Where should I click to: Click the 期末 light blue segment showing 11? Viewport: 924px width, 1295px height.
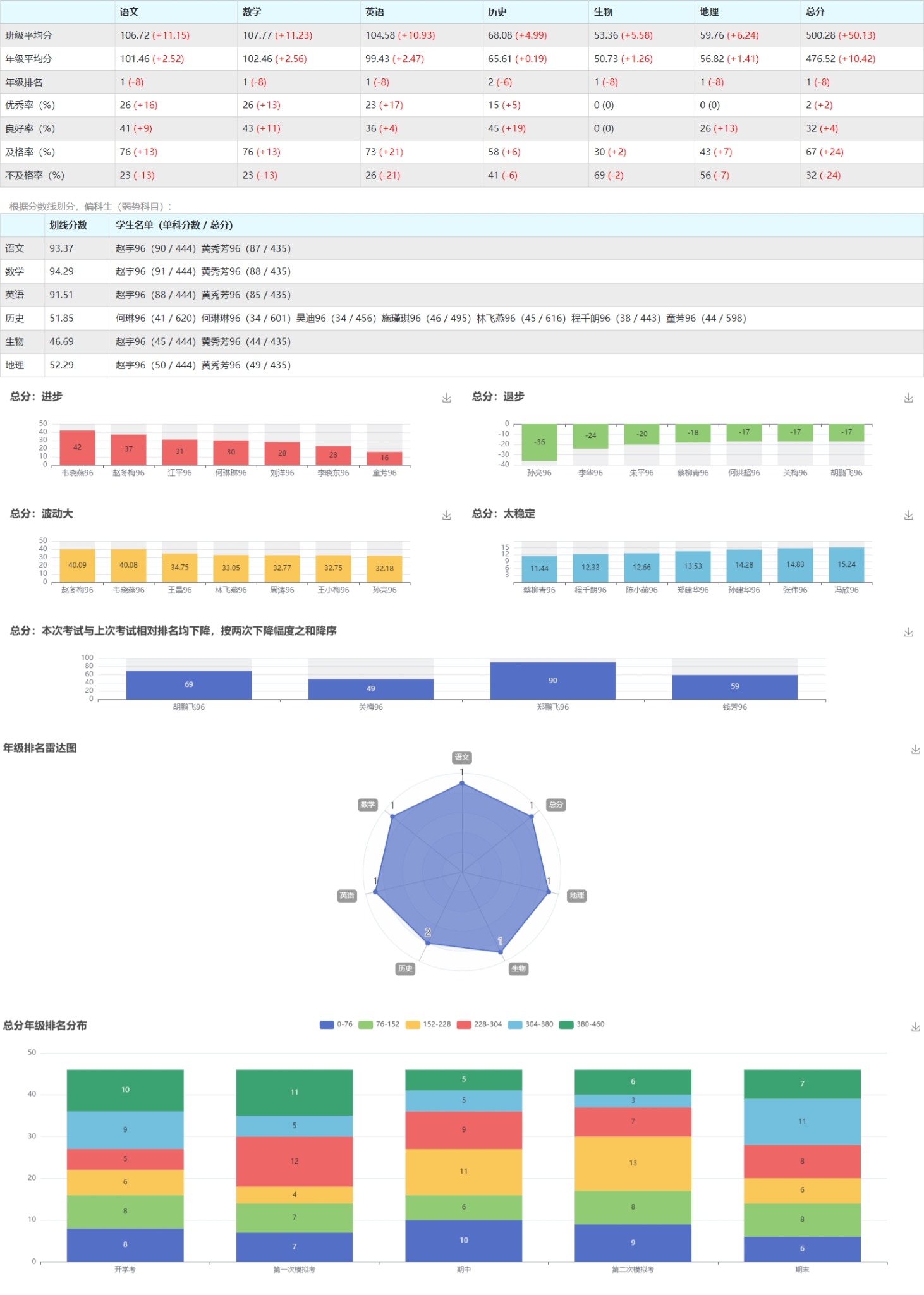[x=803, y=1122]
